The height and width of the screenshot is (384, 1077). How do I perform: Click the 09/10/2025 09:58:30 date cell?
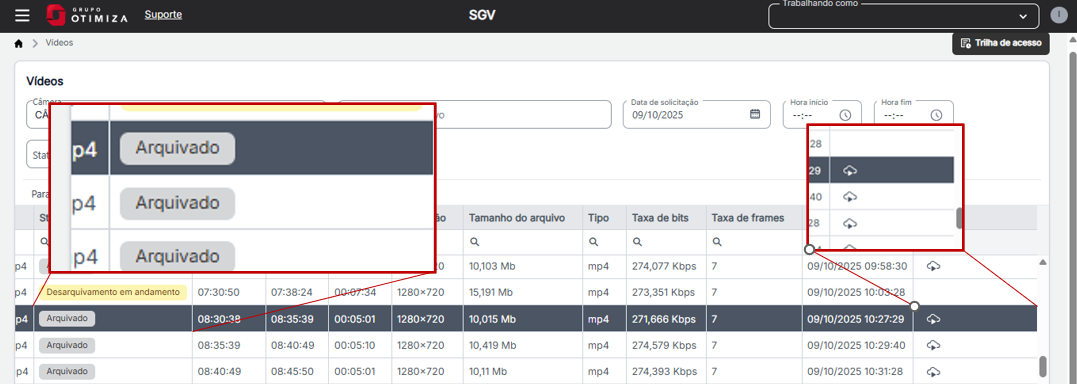(857, 266)
